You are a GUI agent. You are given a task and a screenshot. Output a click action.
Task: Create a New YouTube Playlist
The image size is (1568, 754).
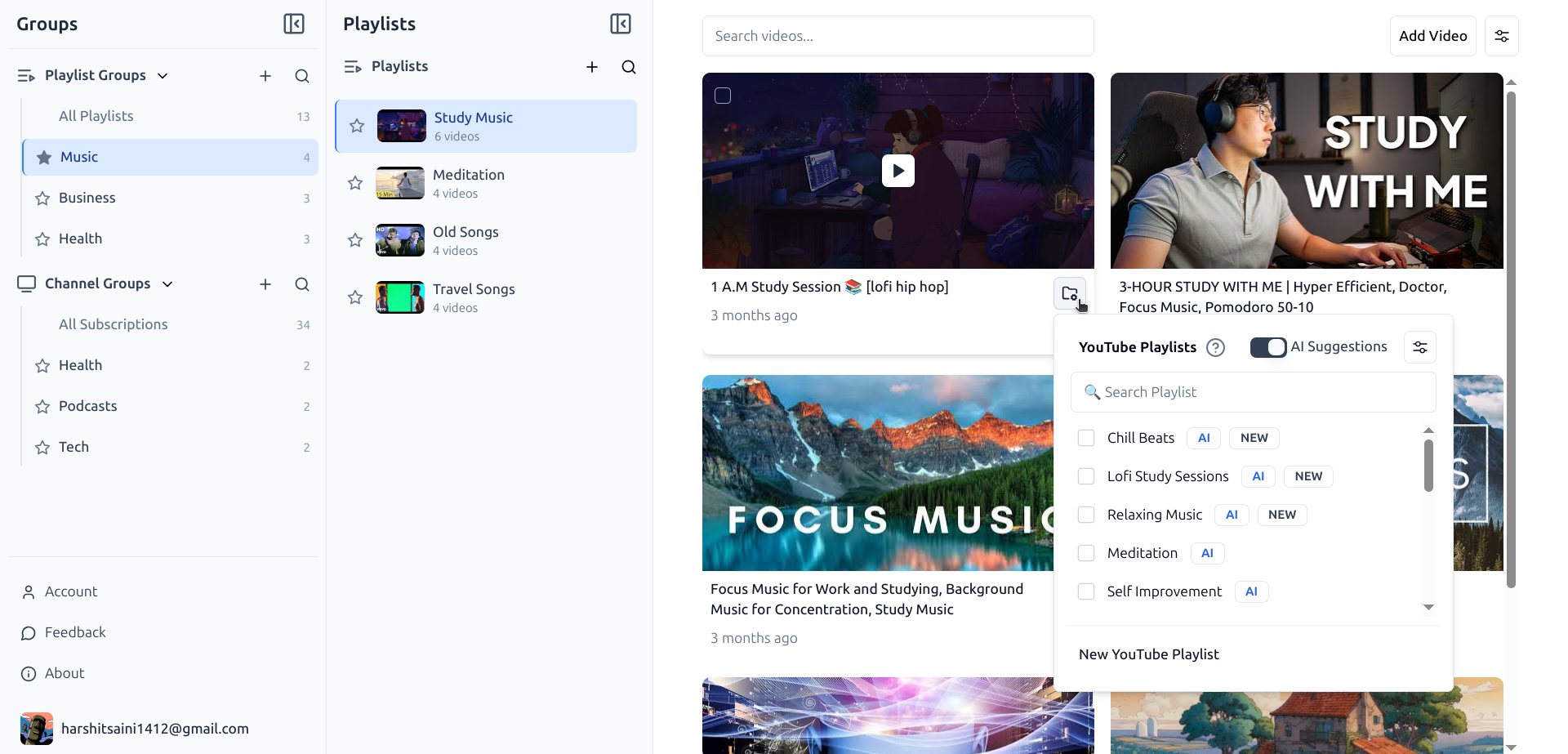pyautogui.click(x=1148, y=654)
